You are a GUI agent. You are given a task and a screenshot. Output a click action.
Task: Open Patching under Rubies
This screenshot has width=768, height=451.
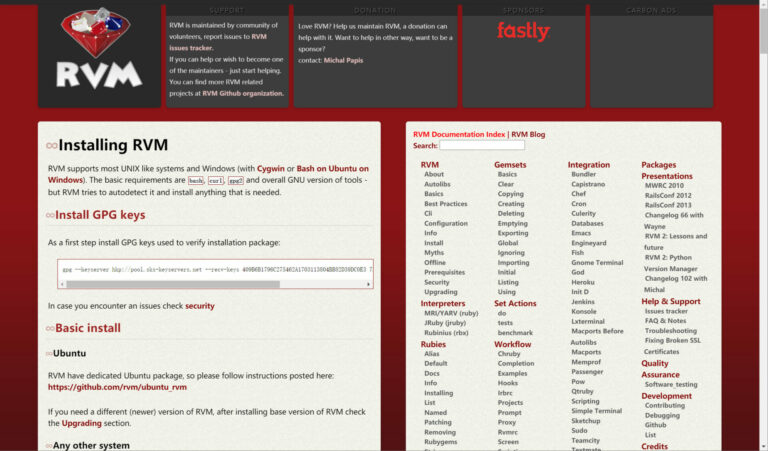pos(438,422)
